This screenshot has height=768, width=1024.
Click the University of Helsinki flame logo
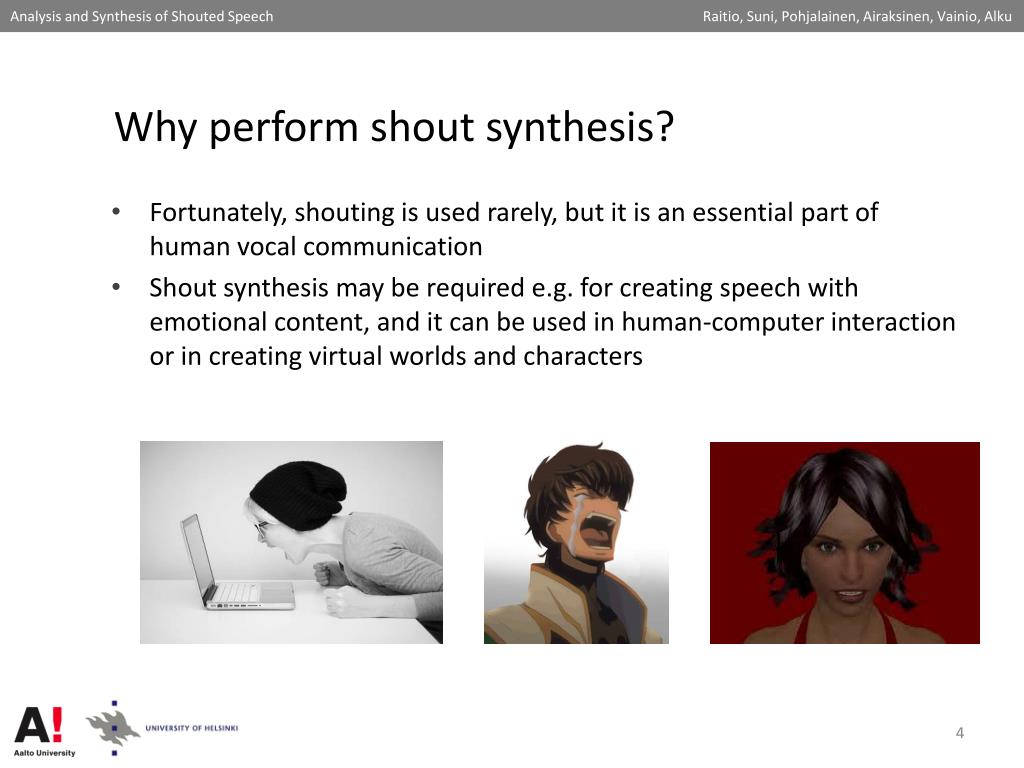pos(114,728)
